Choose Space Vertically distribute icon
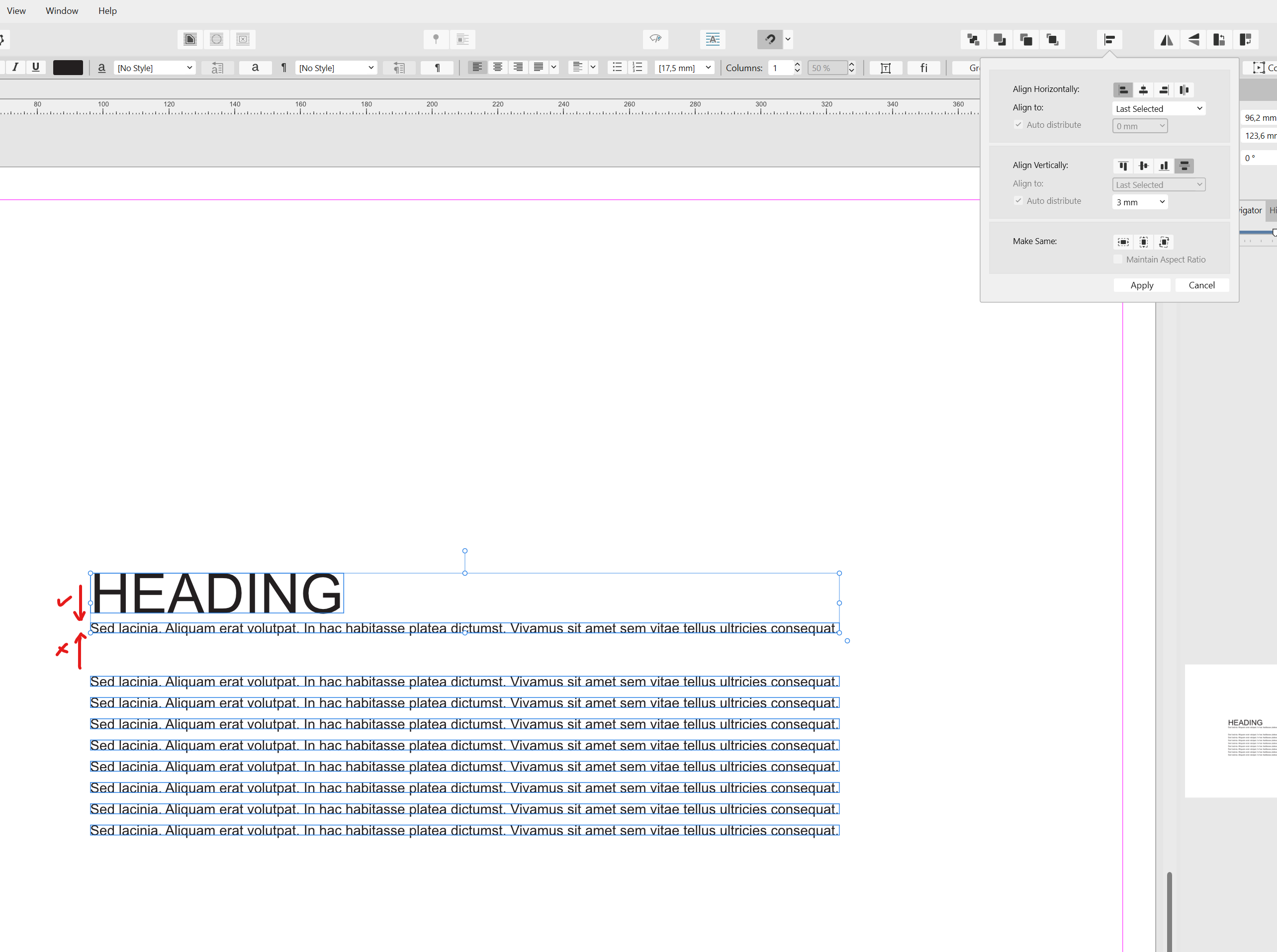Viewport: 1277px width, 952px height. point(1184,166)
